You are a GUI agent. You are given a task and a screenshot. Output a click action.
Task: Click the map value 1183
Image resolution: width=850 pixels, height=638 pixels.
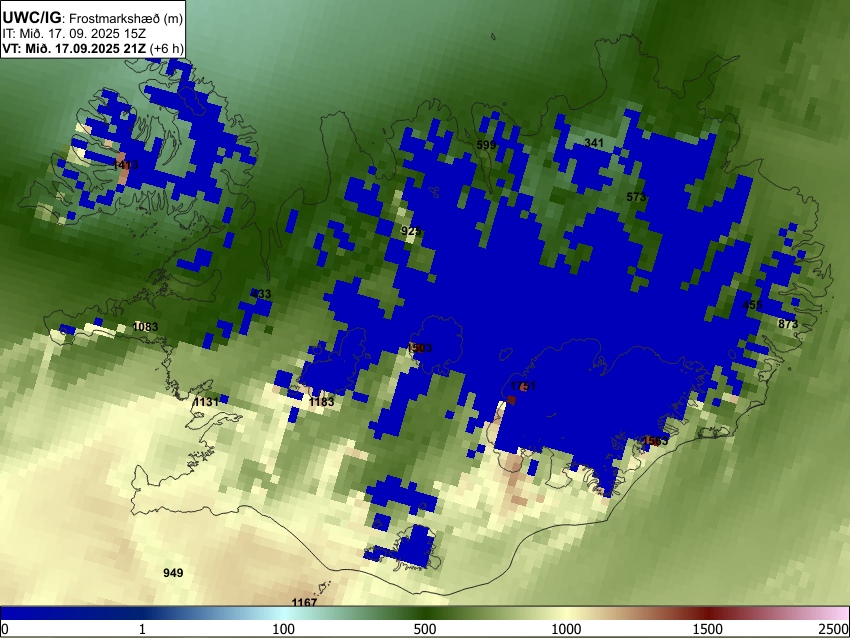[321, 402]
